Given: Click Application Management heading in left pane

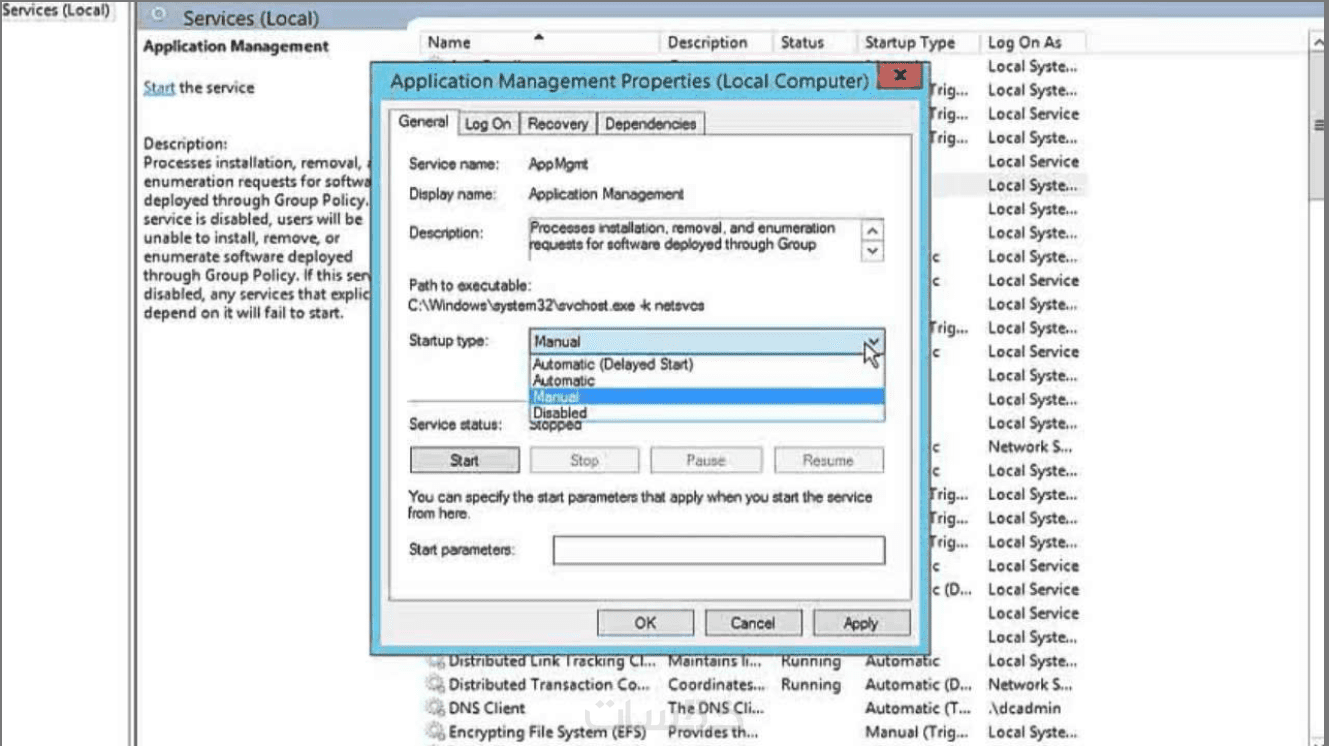Looking at the screenshot, I should [236, 46].
